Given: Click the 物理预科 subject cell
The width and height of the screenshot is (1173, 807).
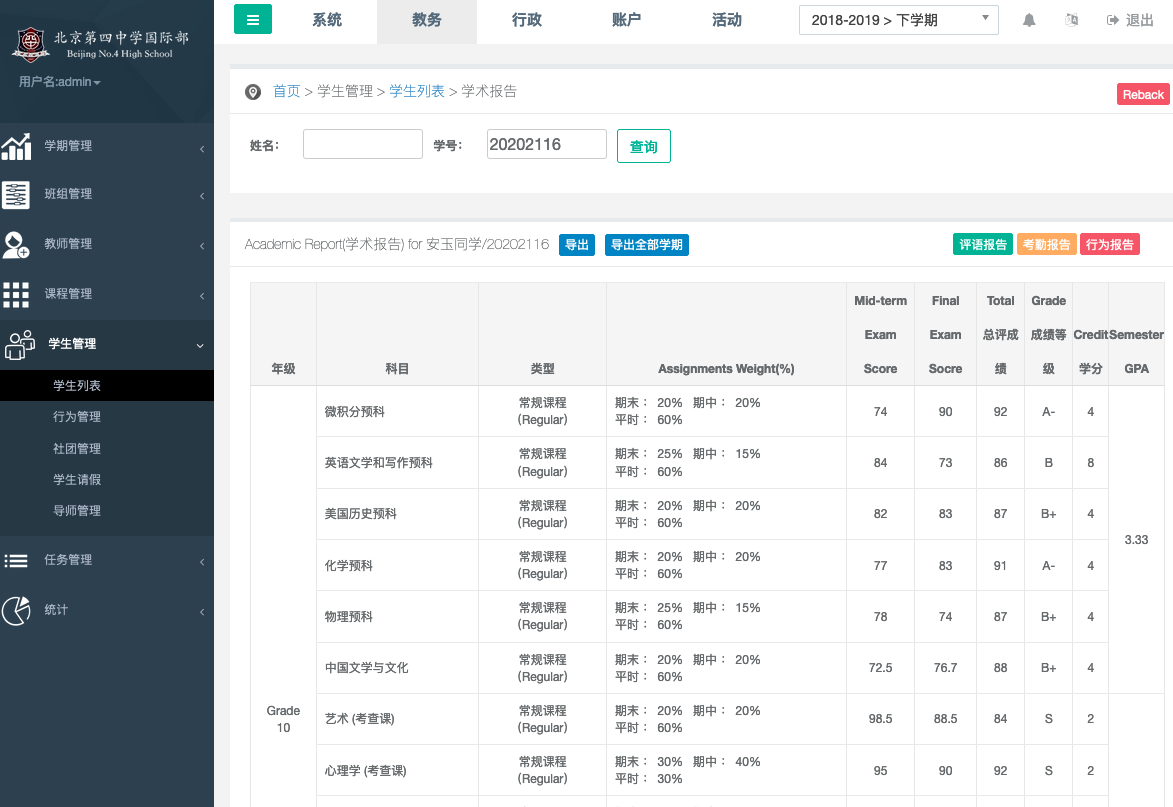Looking at the screenshot, I should pyautogui.click(x=397, y=617).
